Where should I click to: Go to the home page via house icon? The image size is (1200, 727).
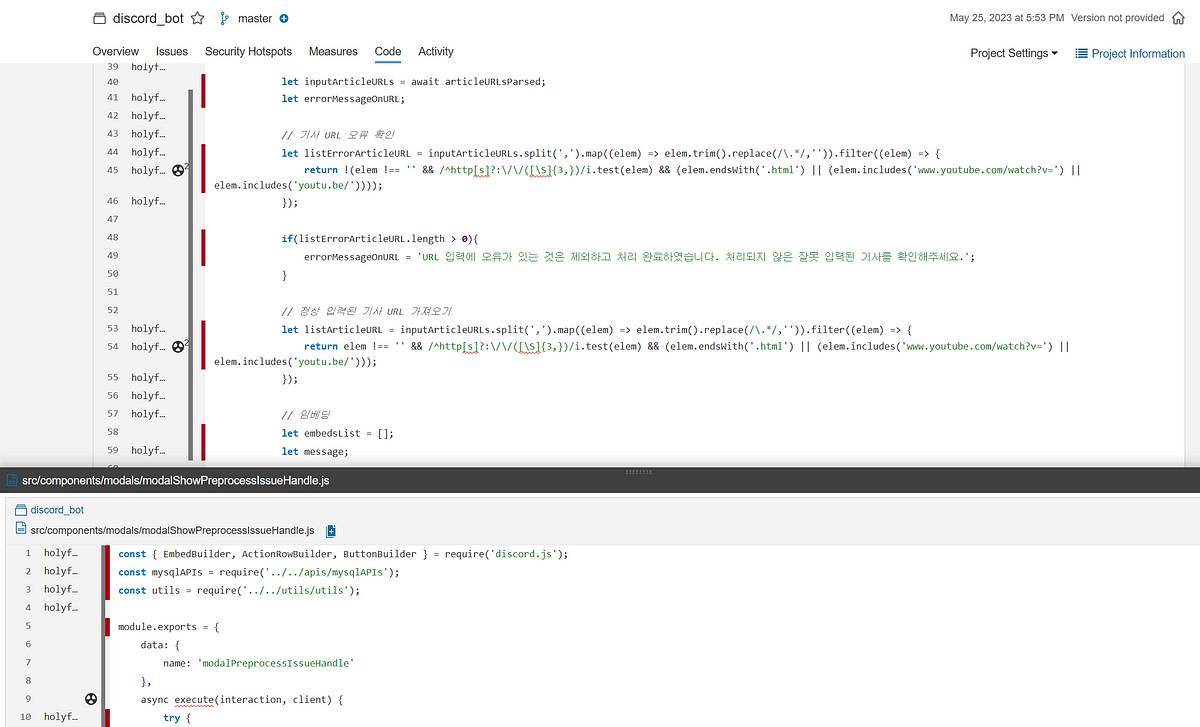(x=1178, y=18)
